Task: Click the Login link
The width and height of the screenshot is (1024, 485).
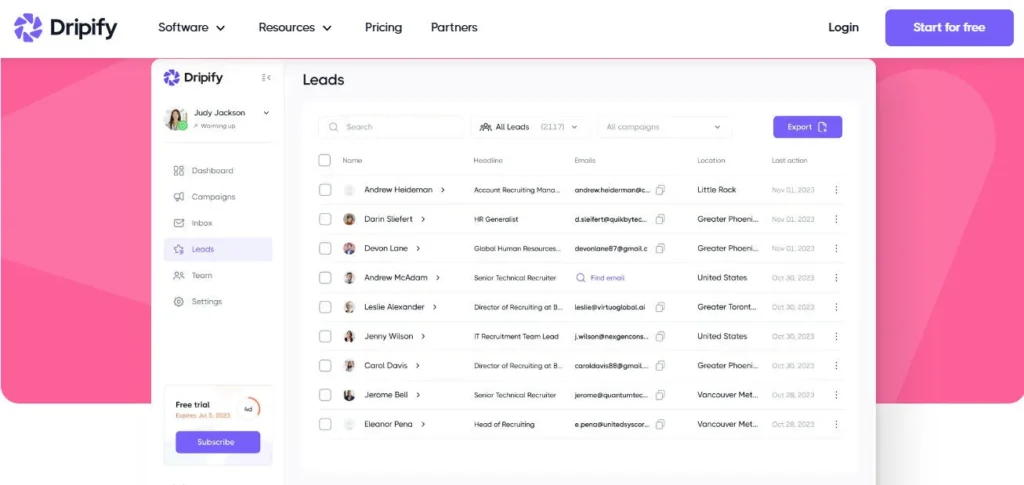Action: 843,27
